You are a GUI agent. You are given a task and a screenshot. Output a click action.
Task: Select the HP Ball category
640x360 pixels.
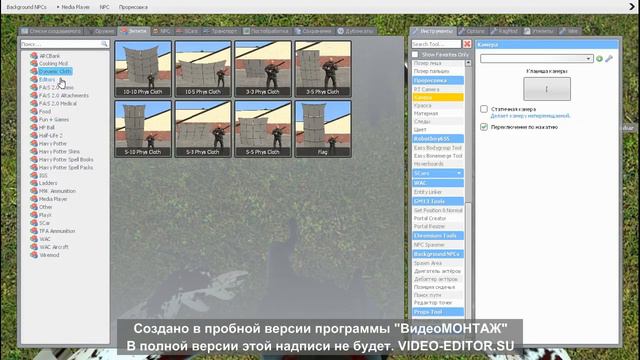47,127
